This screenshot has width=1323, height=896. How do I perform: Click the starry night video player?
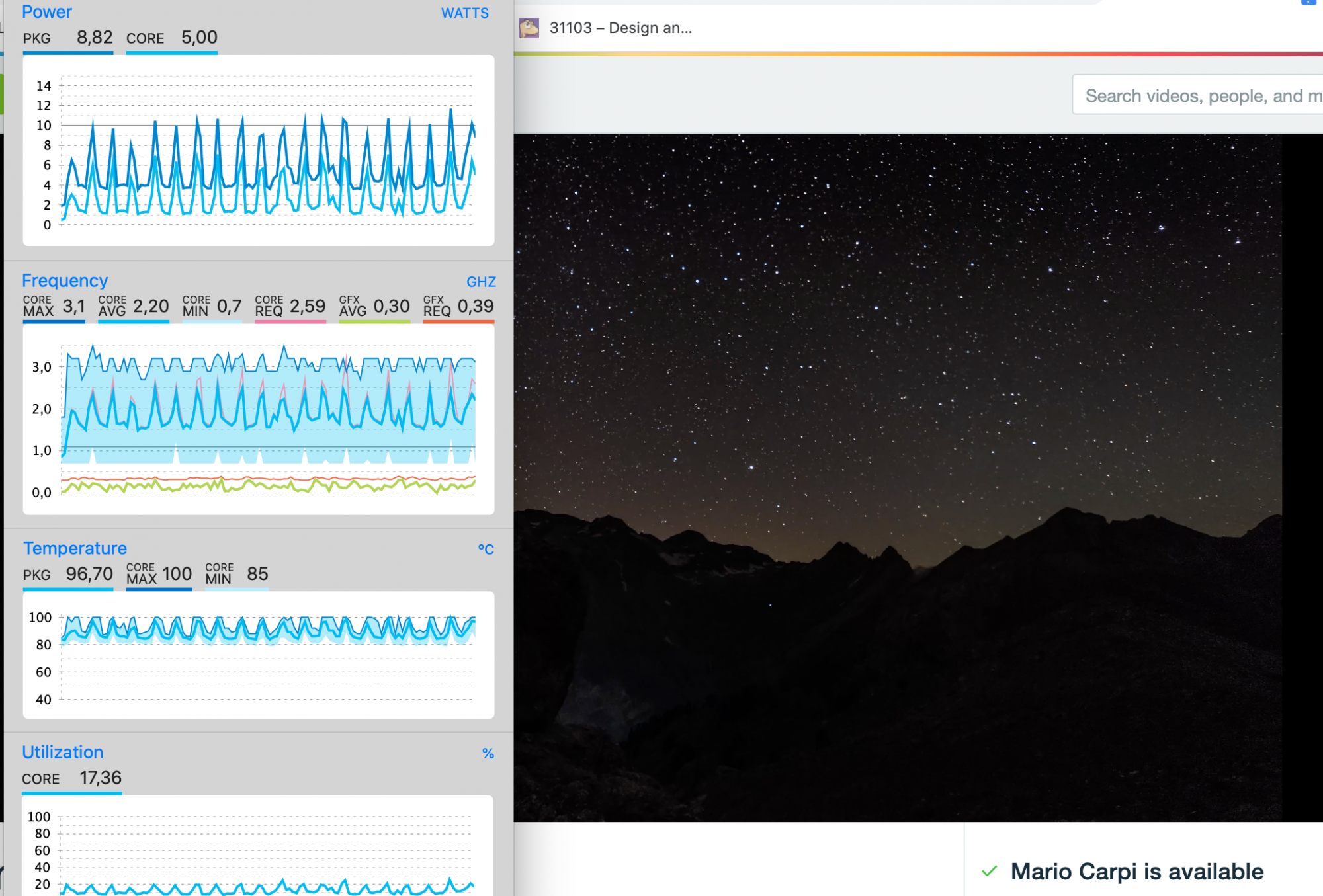pyautogui.click(x=897, y=476)
